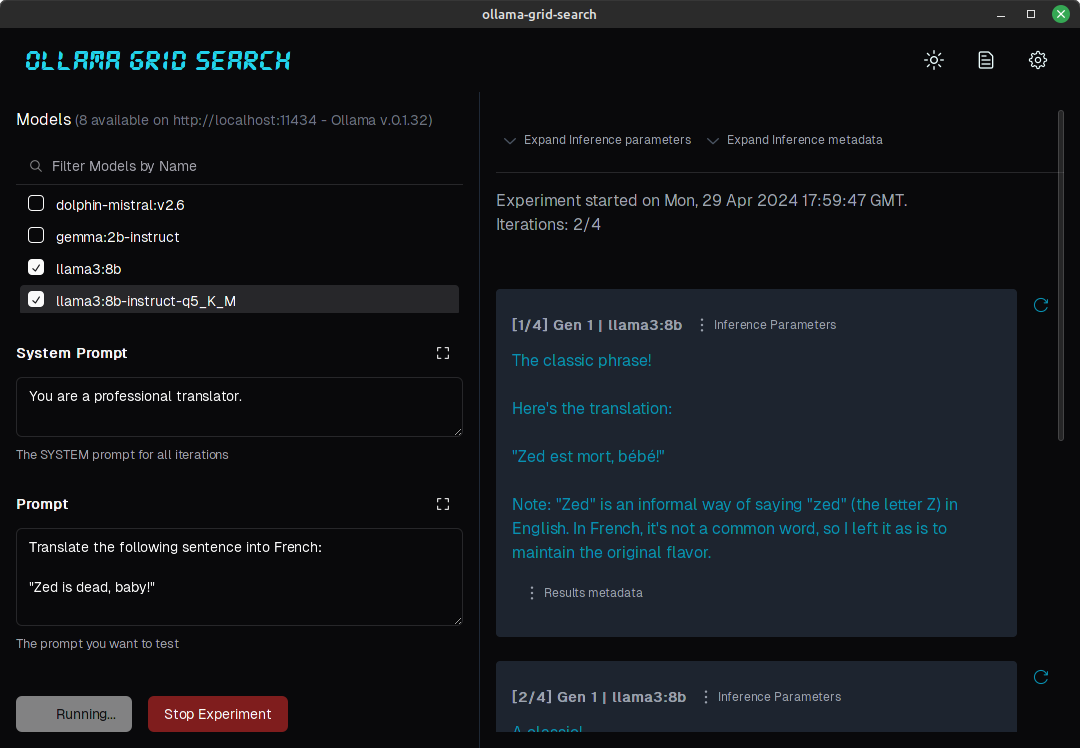This screenshot has height=748, width=1080.
Task: Expand Prompt editor fullscreen icon
Action: pos(443,504)
